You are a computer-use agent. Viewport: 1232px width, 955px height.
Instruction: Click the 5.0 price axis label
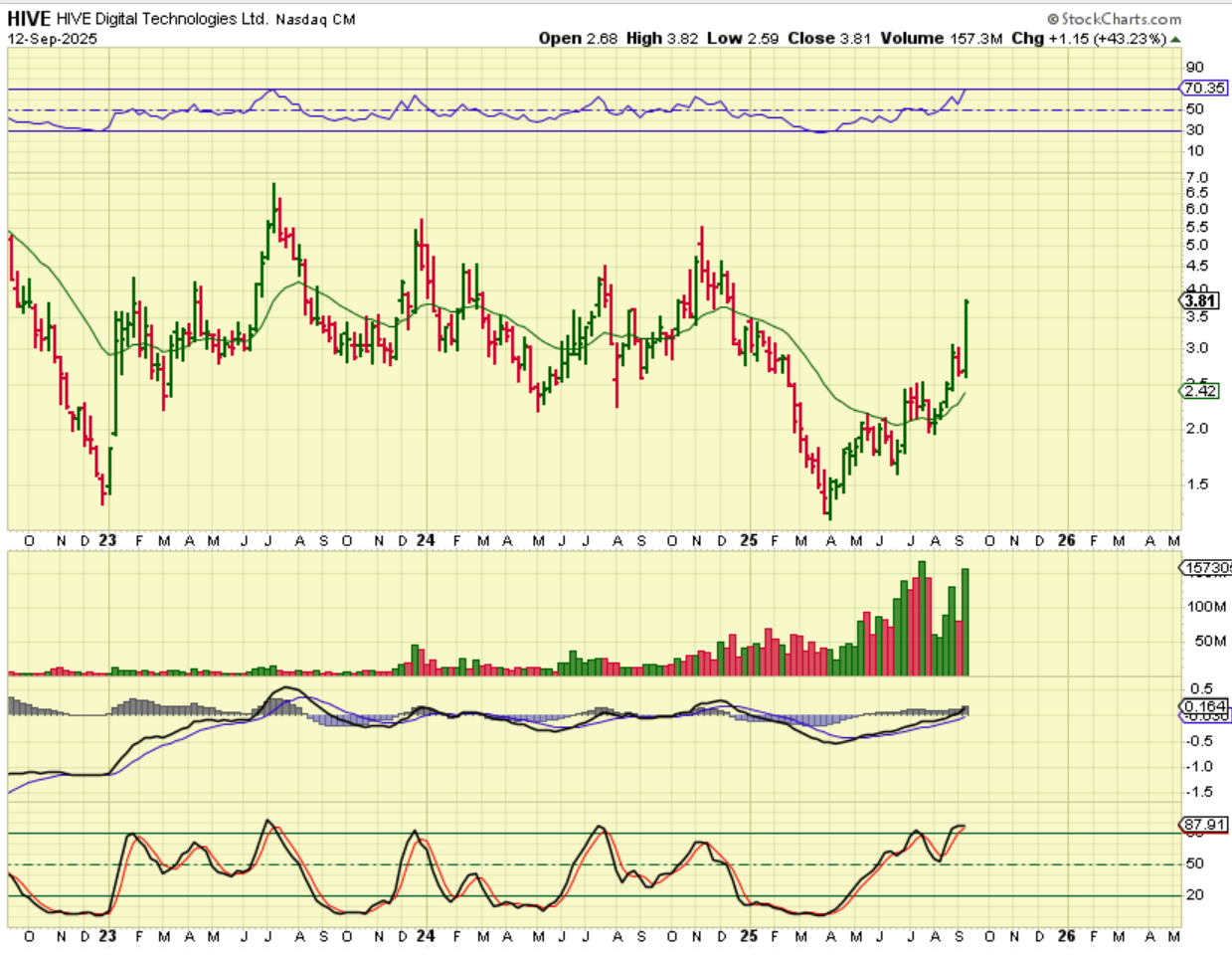point(1196,245)
